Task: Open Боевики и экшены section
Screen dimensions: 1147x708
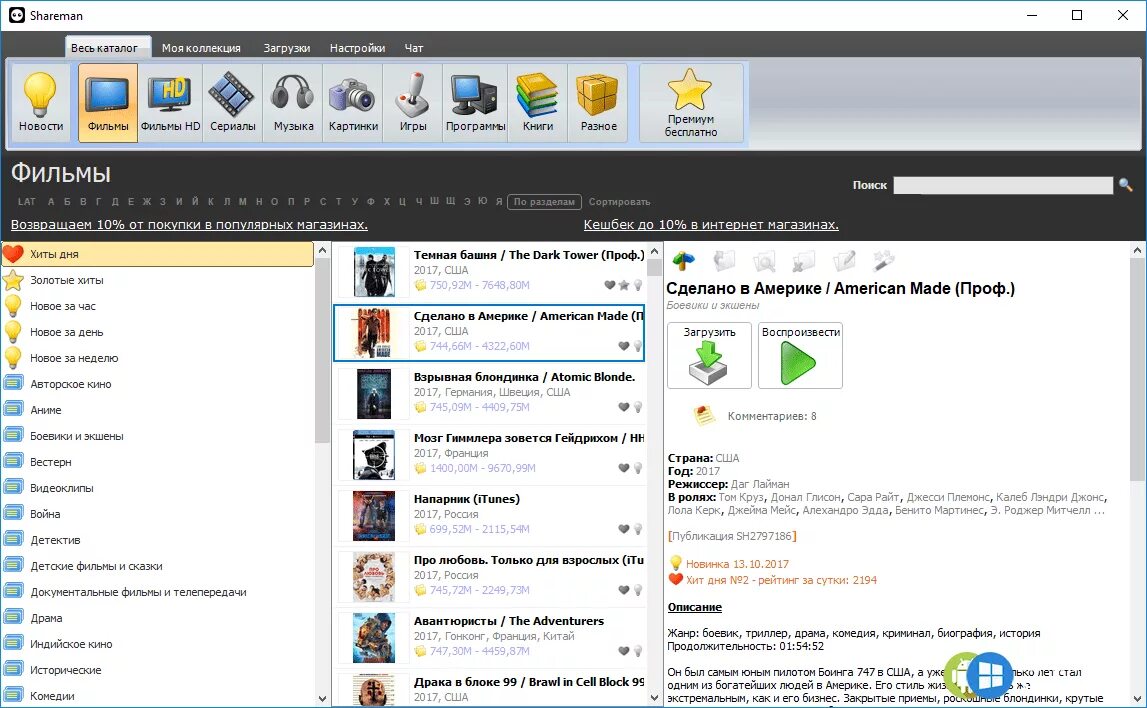Action: (157, 436)
